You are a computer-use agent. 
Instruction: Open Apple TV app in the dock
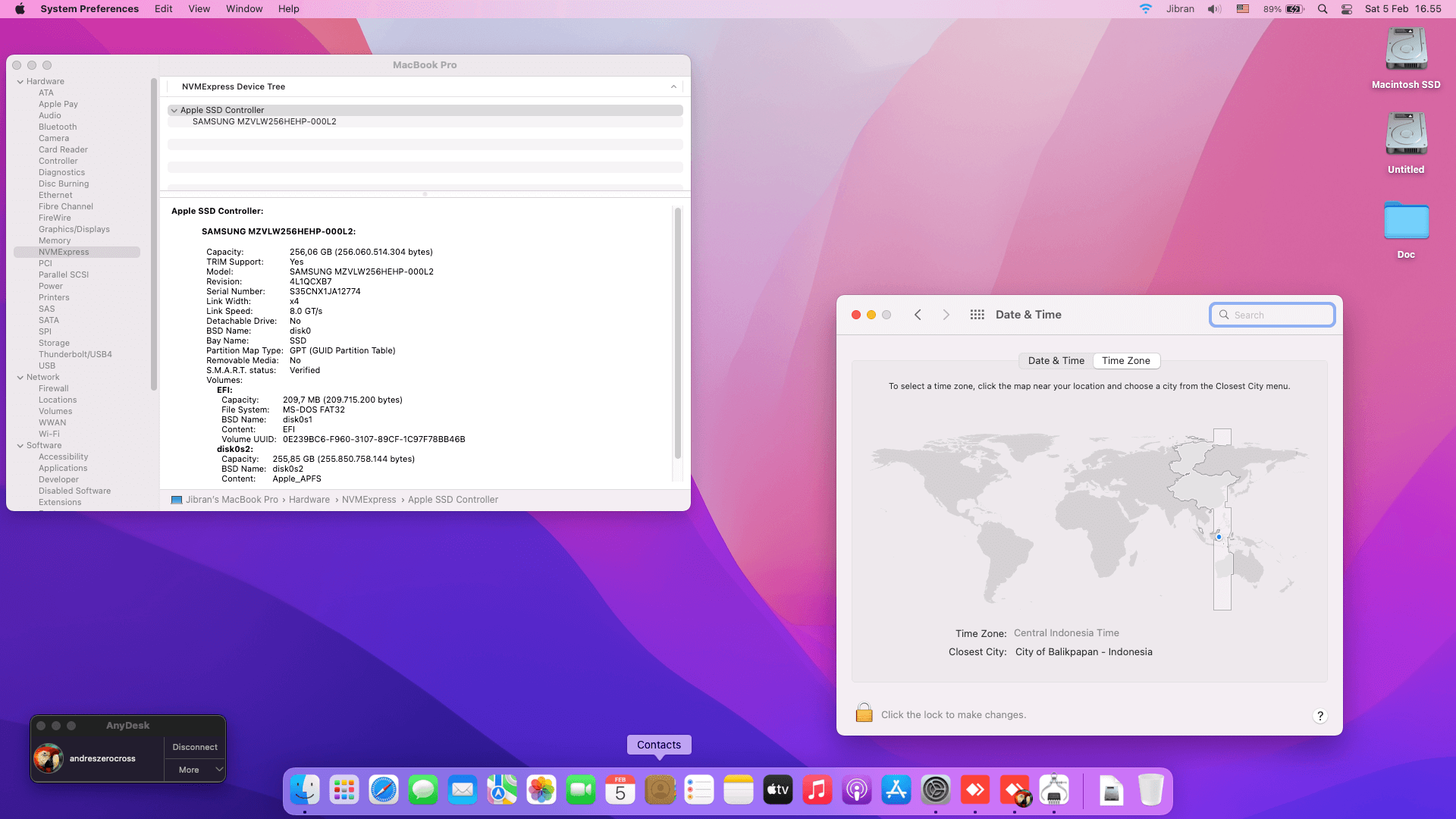coord(778,790)
